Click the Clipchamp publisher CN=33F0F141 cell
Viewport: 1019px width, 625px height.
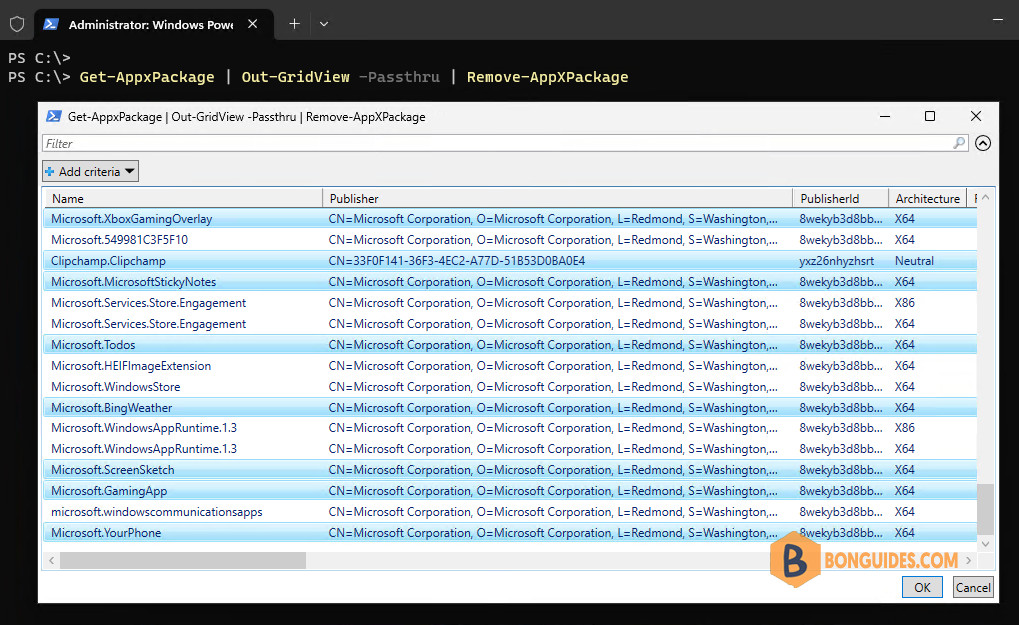(x=457, y=261)
